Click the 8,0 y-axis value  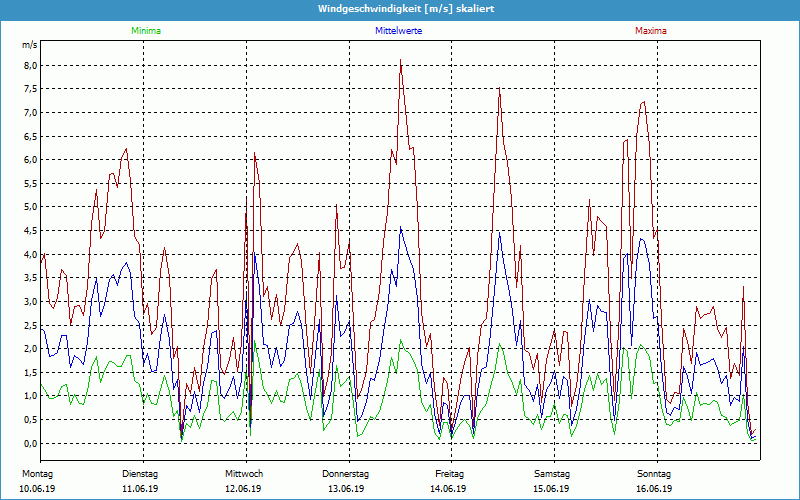[x=29, y=65]
